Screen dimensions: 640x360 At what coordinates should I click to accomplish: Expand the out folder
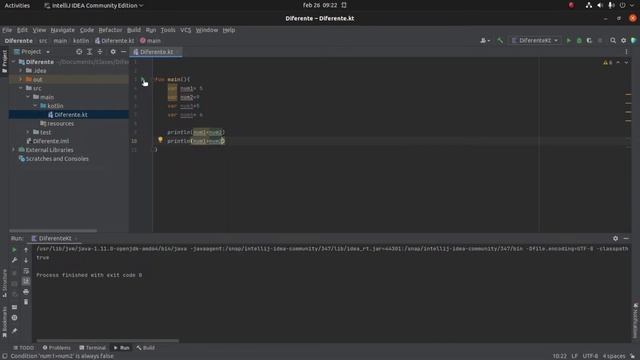tap(21, 79)
